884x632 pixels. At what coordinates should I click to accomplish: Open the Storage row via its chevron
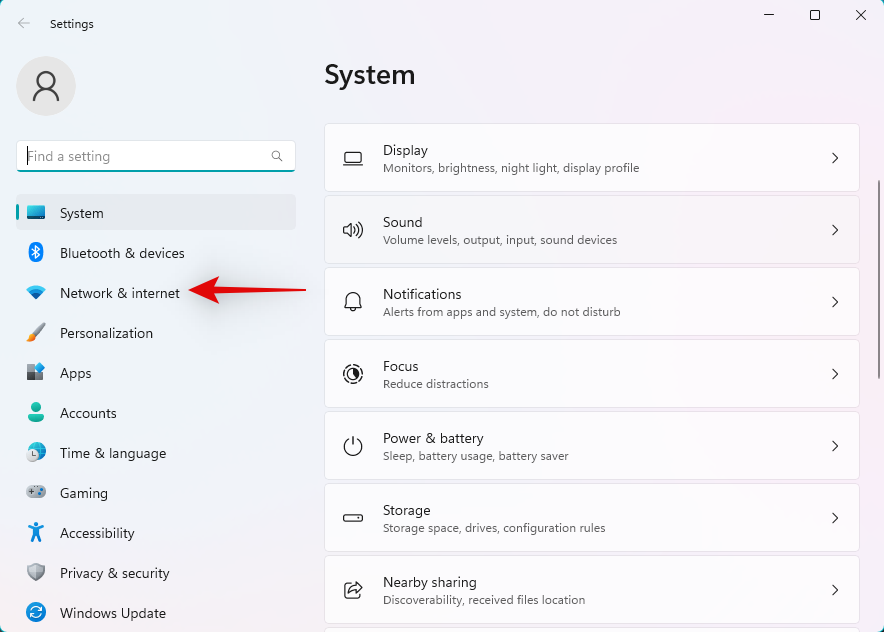835,518
